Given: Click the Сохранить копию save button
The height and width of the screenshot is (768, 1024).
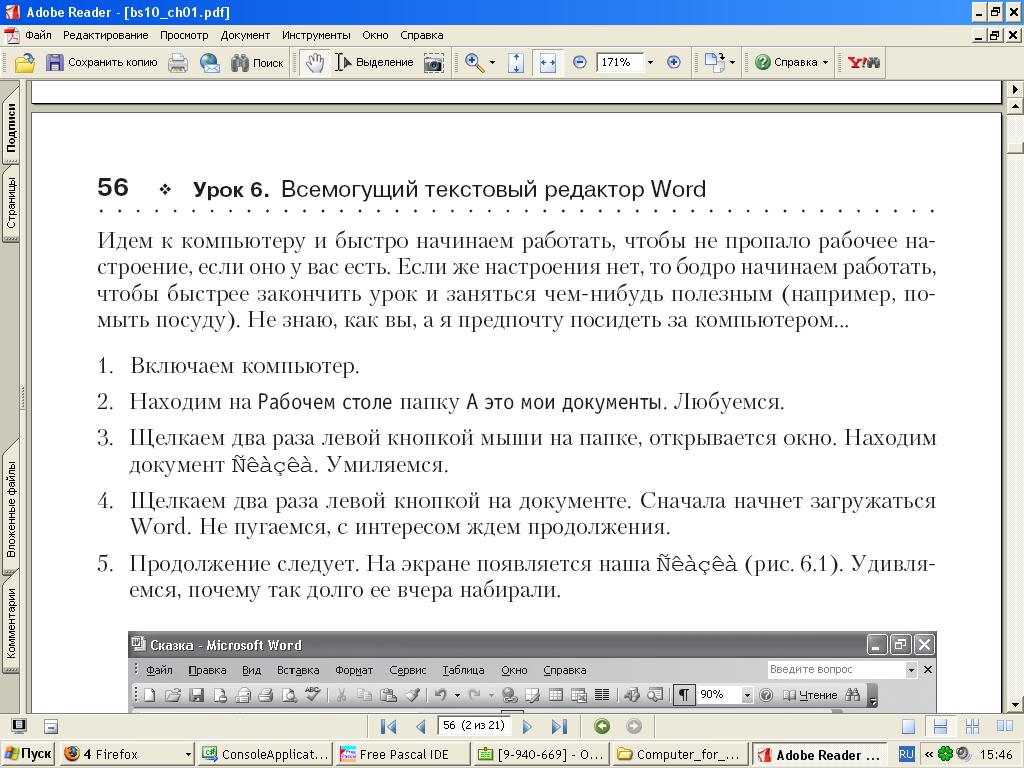Looking at the screenshot, I should (102, 63).
